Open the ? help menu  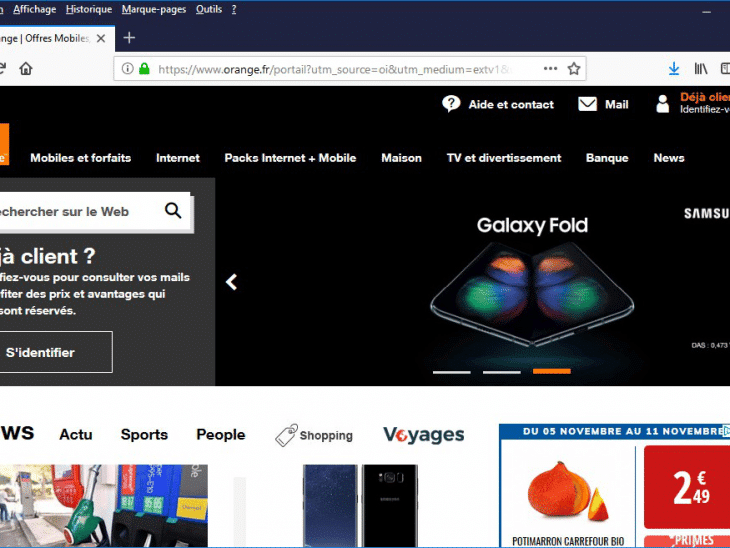pos(234,9)
